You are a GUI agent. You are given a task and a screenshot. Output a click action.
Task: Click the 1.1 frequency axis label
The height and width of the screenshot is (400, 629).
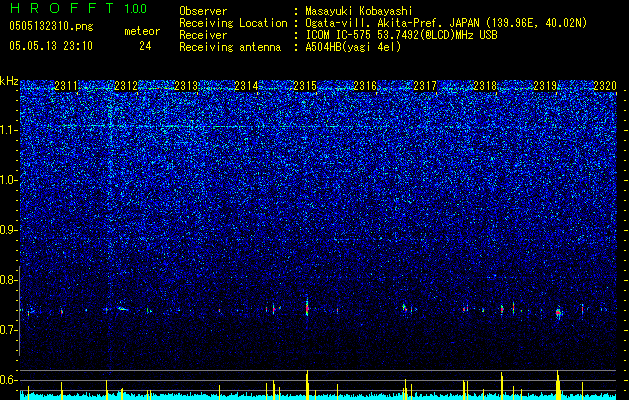[x=9, y=130]
